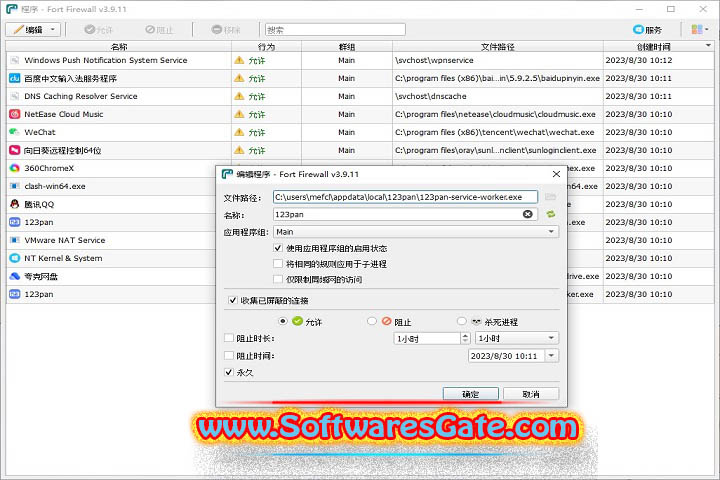Viewport: 720px width, 480px height.
Task: Close the 编辑程序 dialog
Action: tap(556, 174)
